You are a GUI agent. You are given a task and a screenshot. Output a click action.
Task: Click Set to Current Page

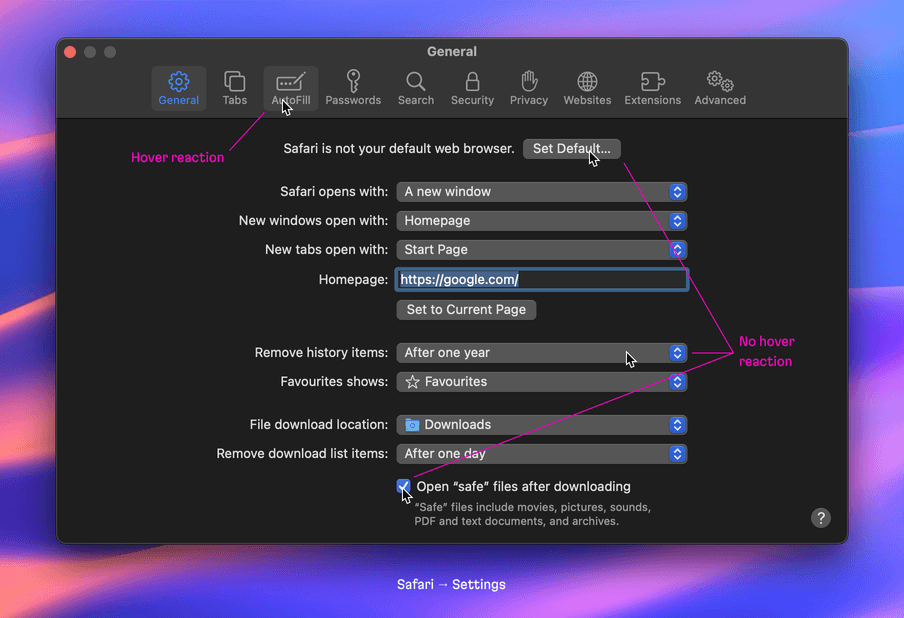466,309
